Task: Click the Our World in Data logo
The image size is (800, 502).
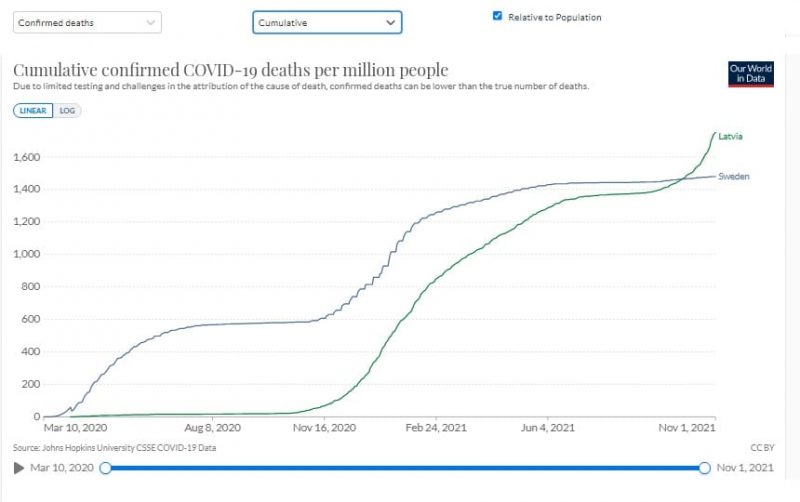Action: tap(751, 73)
